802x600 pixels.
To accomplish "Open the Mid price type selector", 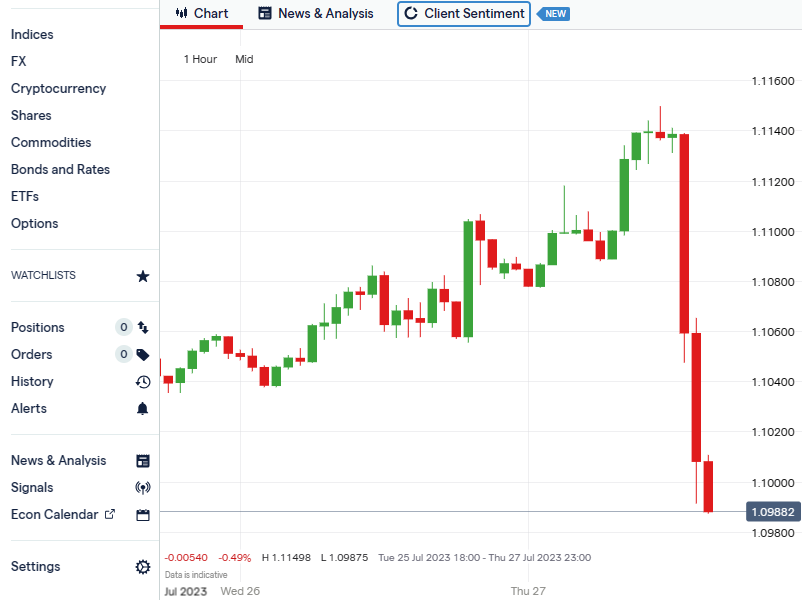I will [244, 59].
